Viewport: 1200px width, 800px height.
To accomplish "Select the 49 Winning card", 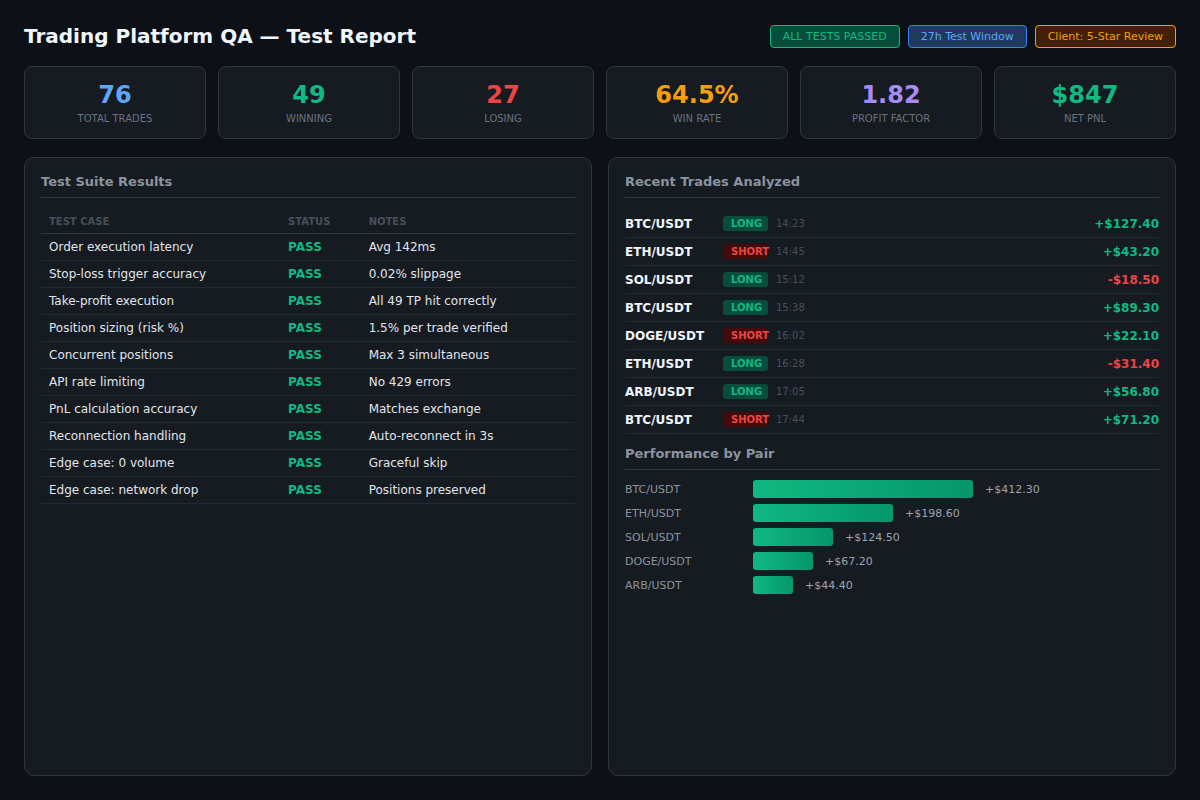I will [309, 102].
